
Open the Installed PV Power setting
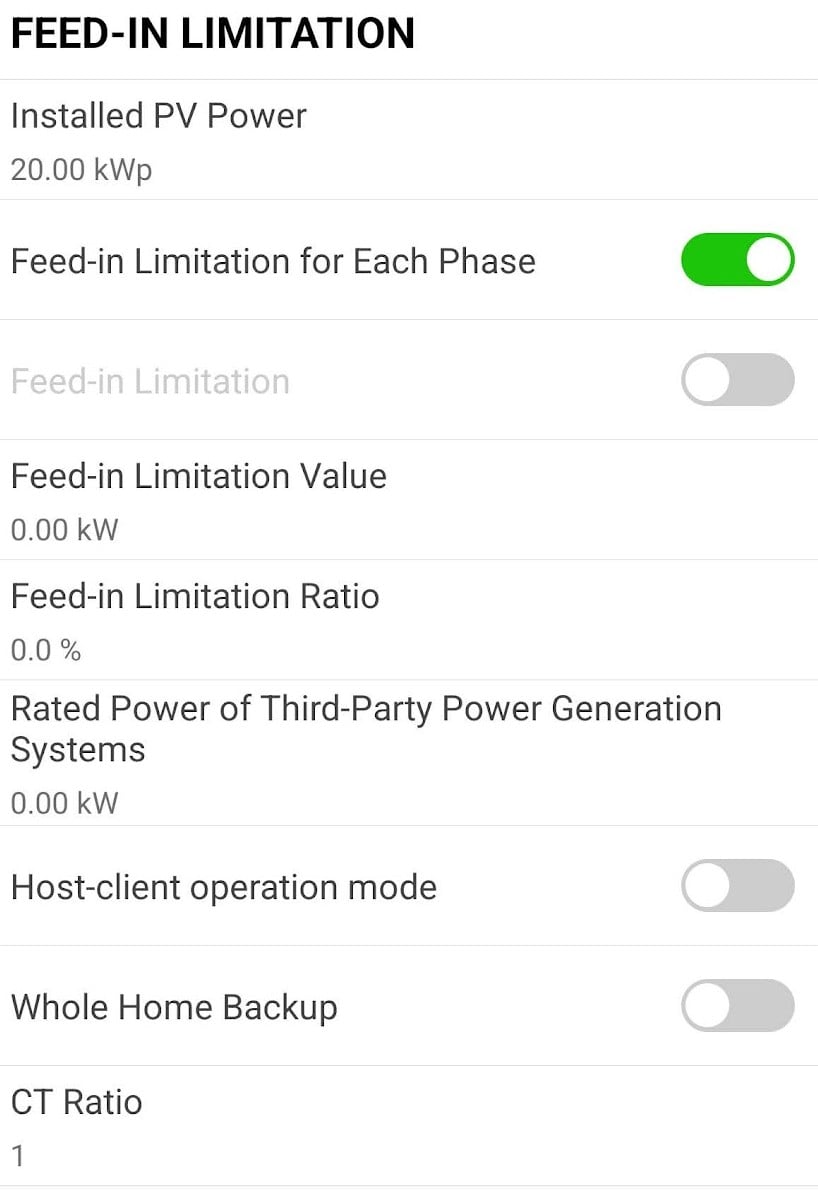click(x=409, y=140)
